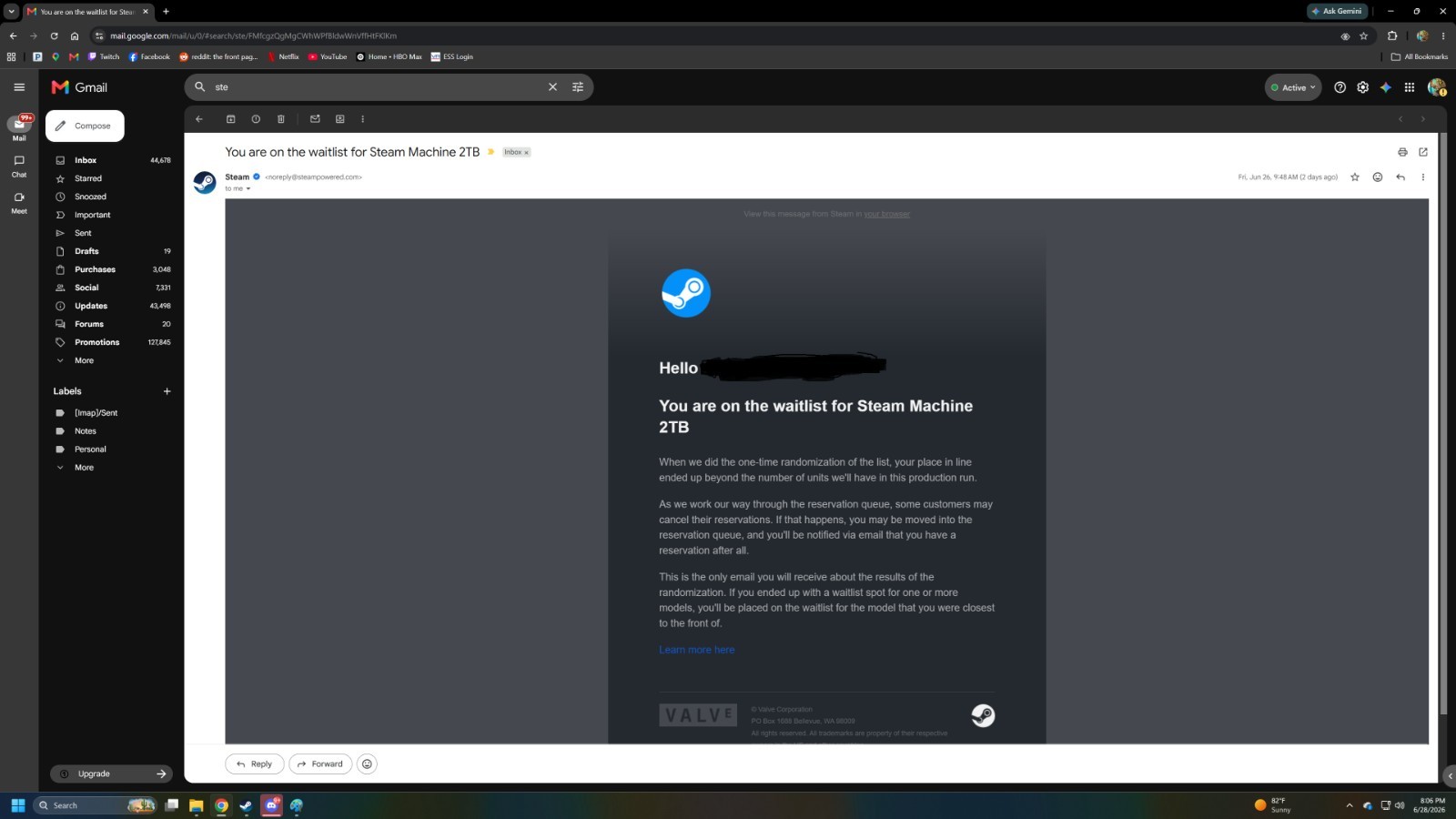
Task: Mark the email as unread
Action: [315, 119]
